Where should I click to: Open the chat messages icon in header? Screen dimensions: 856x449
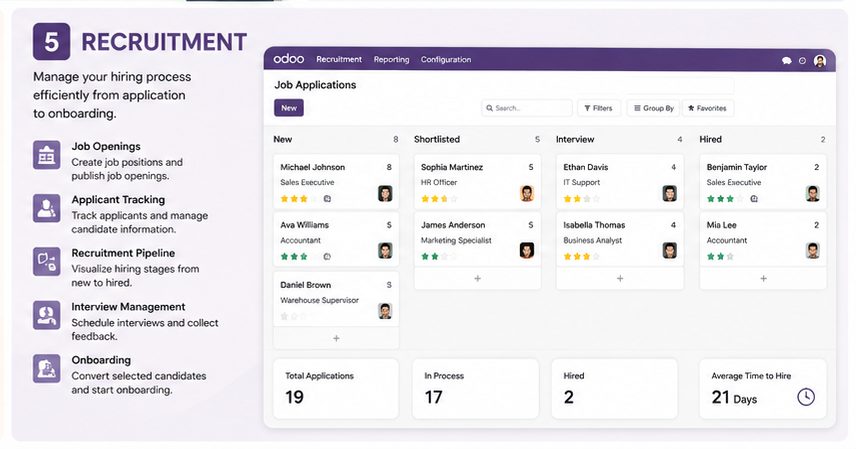pyautogui.click(x=787, y=61)
